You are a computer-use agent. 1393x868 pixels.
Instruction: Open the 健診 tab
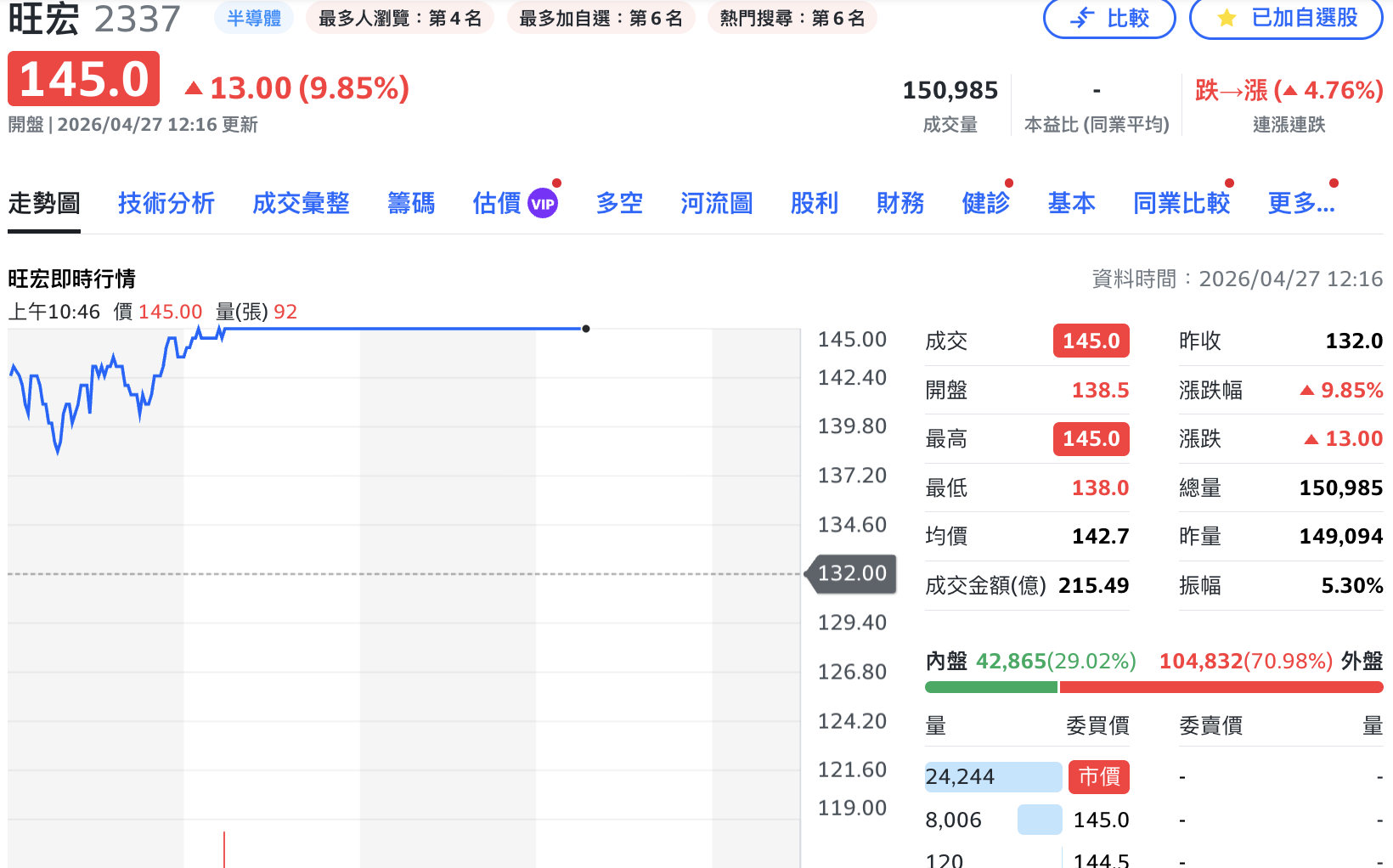986,204
